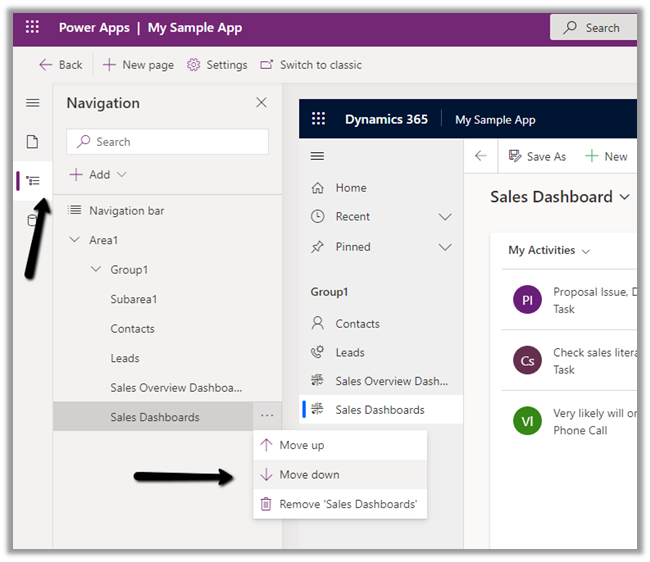The image size is (650, 562).
Task: Open the Add dropdown in Navigation
Action: 98,175
